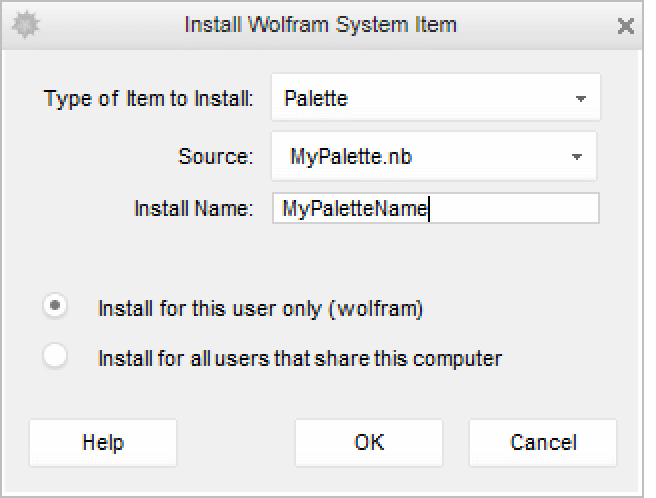
Task: Click the 'Install for this user only (wolfram)' label
Action: pyautogui.click(x=260, y=309)
